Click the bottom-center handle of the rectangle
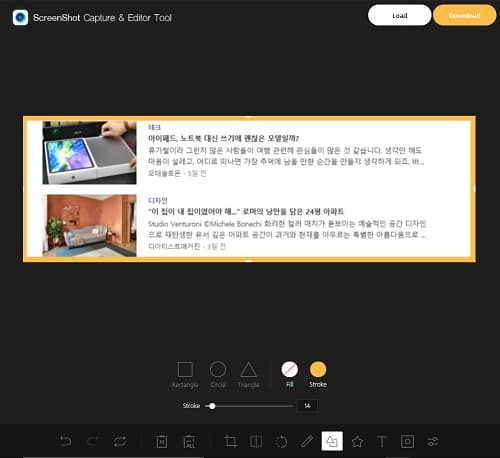Viewport: 500px width, 458px height. 249,261
